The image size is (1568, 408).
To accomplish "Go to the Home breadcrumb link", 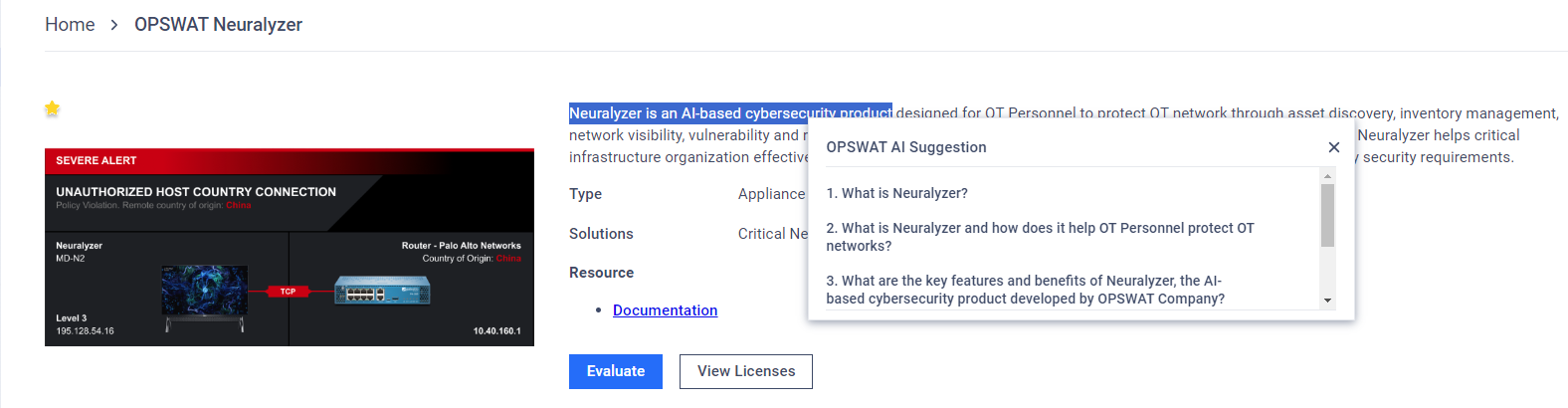I will 70,24.
